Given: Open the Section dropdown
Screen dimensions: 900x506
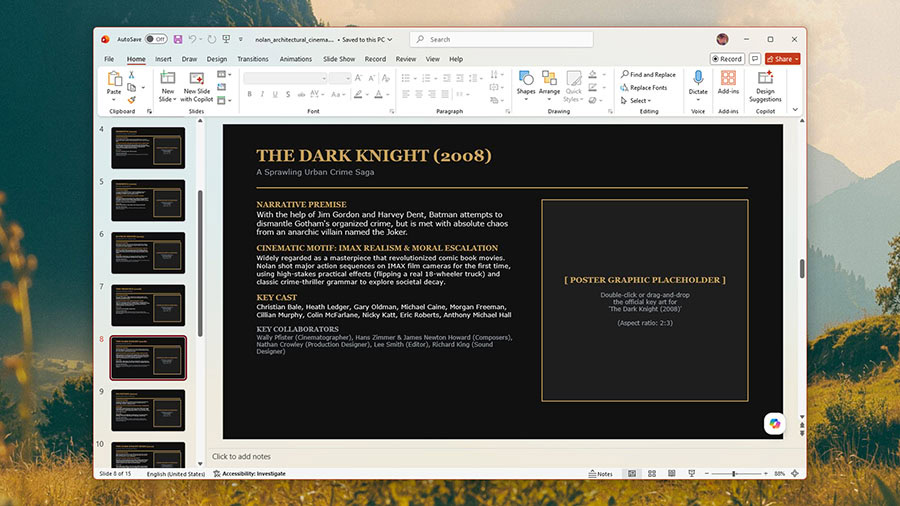Looking at the screenshot, I should click(224, 100).
